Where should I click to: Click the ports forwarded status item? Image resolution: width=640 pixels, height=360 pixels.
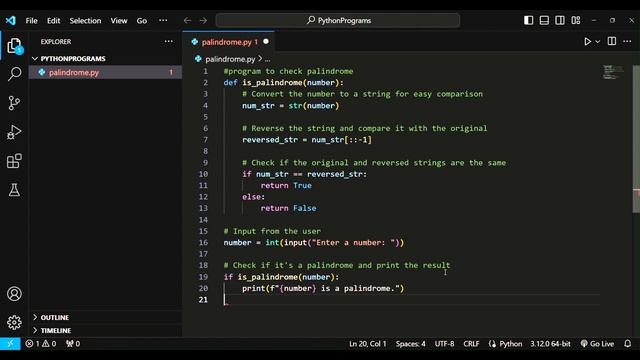coord(73,344)
